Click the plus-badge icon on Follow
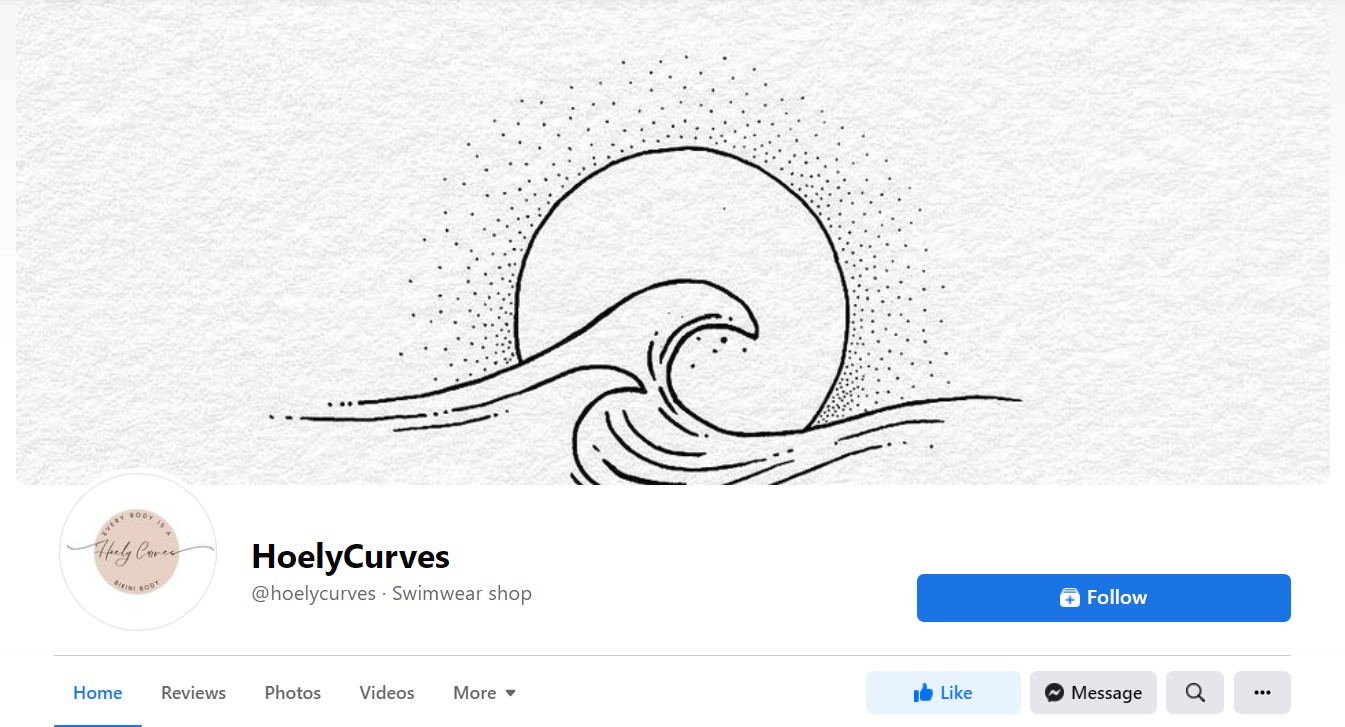This screenshot has width=1345, height=727. pyautogui.click(x=1070, y=598)
